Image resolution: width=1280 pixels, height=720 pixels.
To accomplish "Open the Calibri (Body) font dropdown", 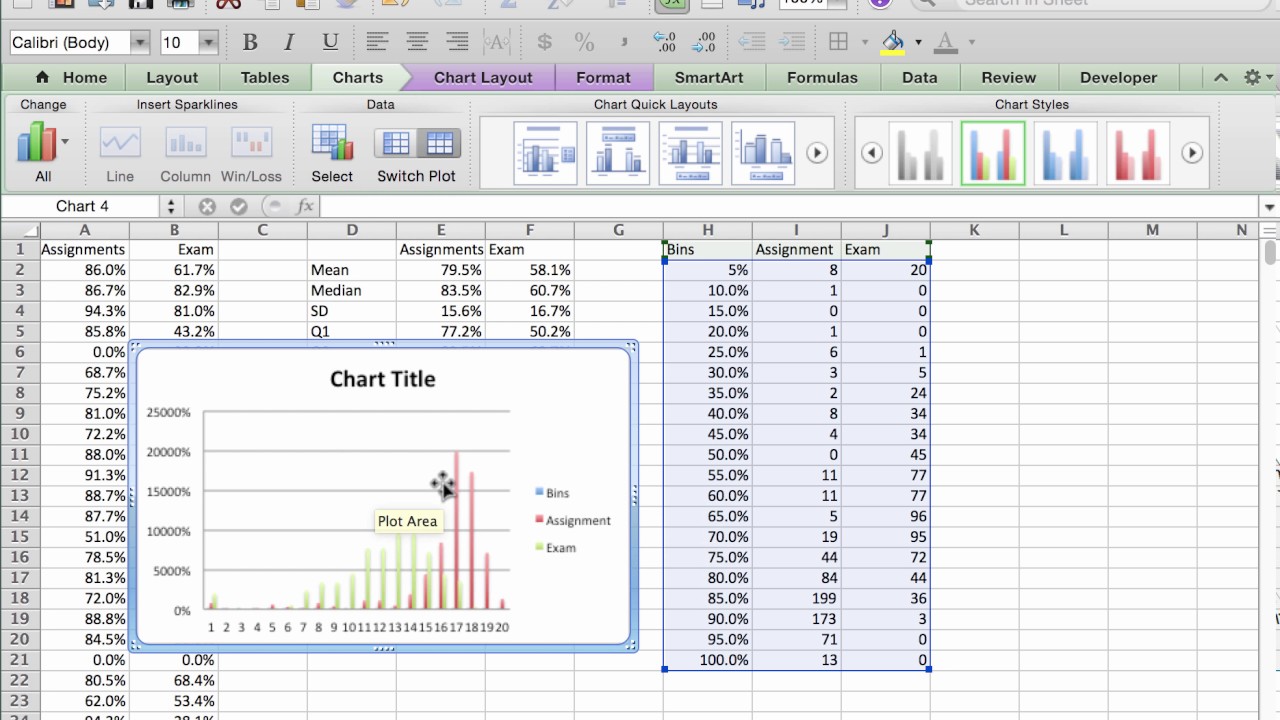I will (x=140, y=42).
